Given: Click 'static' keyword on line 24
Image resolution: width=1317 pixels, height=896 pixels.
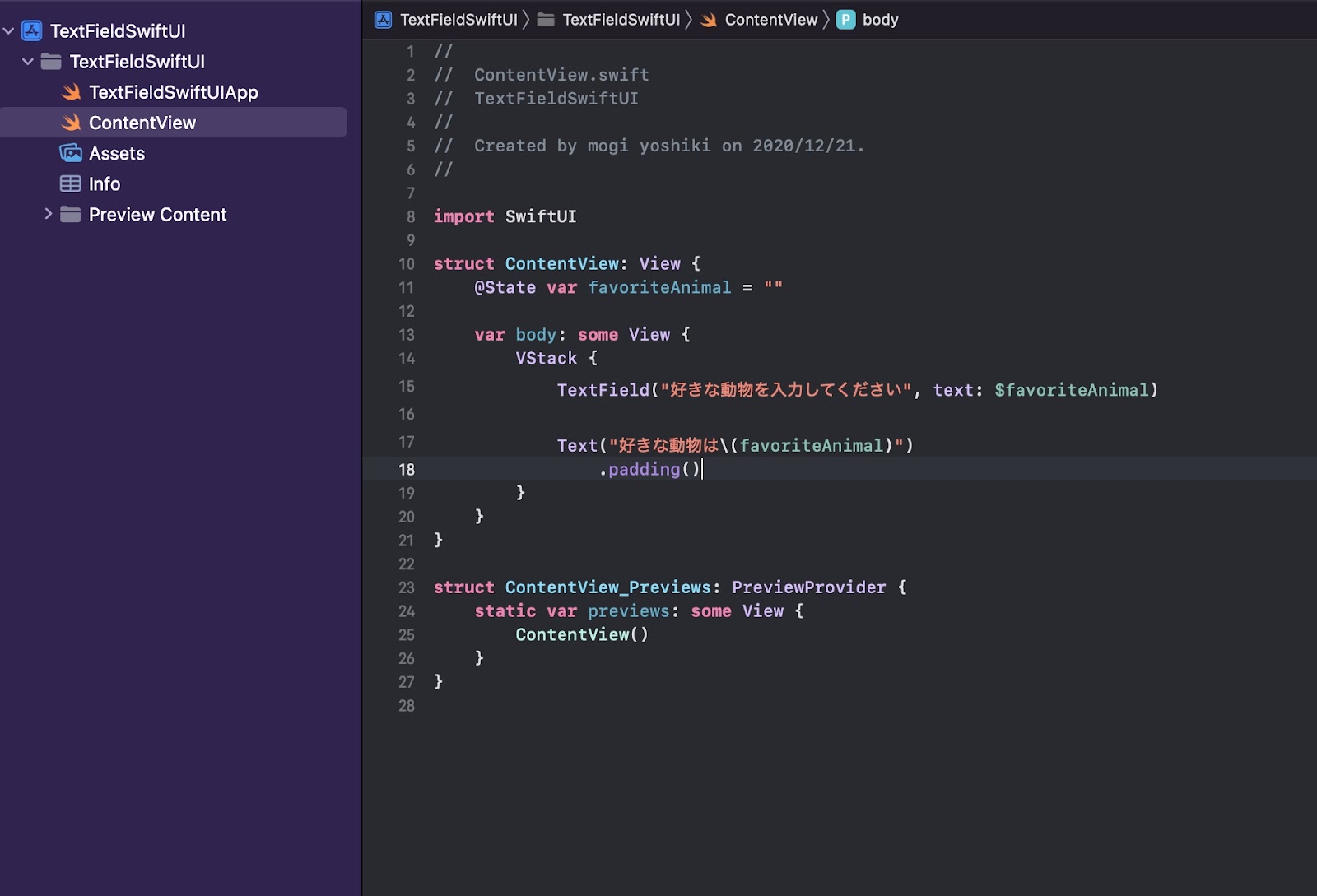Looking at the screenshot, I should [505, 611].
